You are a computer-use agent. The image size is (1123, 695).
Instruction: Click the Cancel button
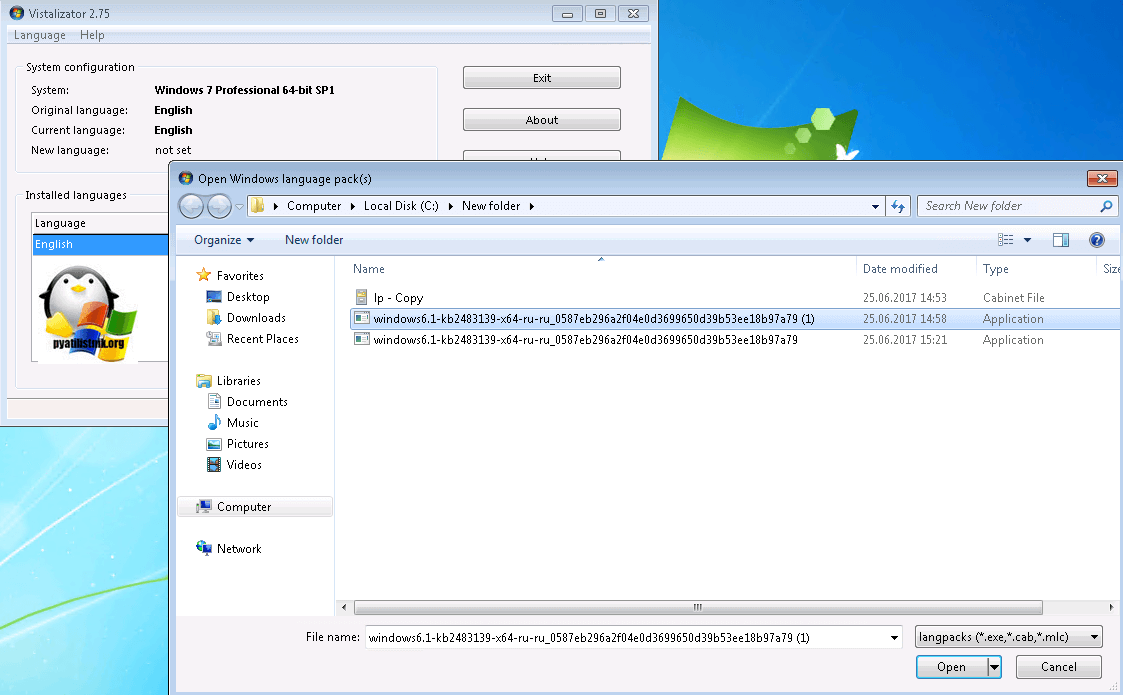click(x=1059, y=667)
